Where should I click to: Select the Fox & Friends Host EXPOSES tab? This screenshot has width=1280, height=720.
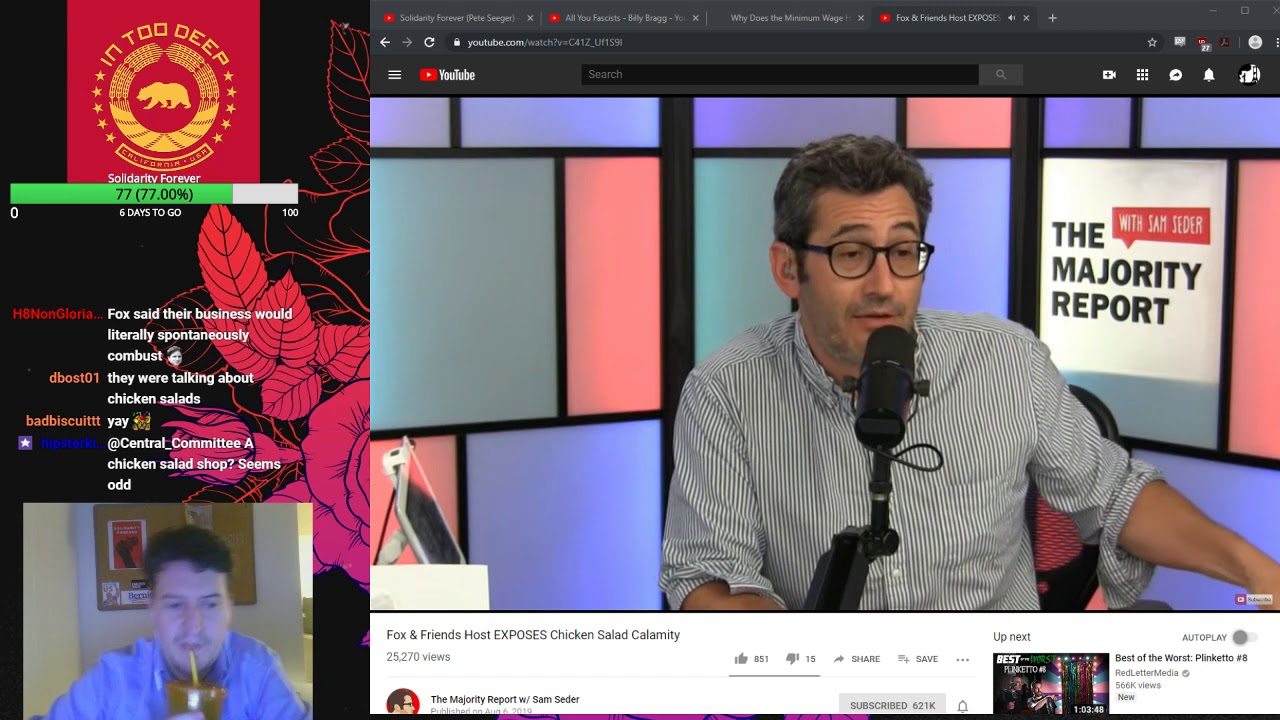[947, 18]
